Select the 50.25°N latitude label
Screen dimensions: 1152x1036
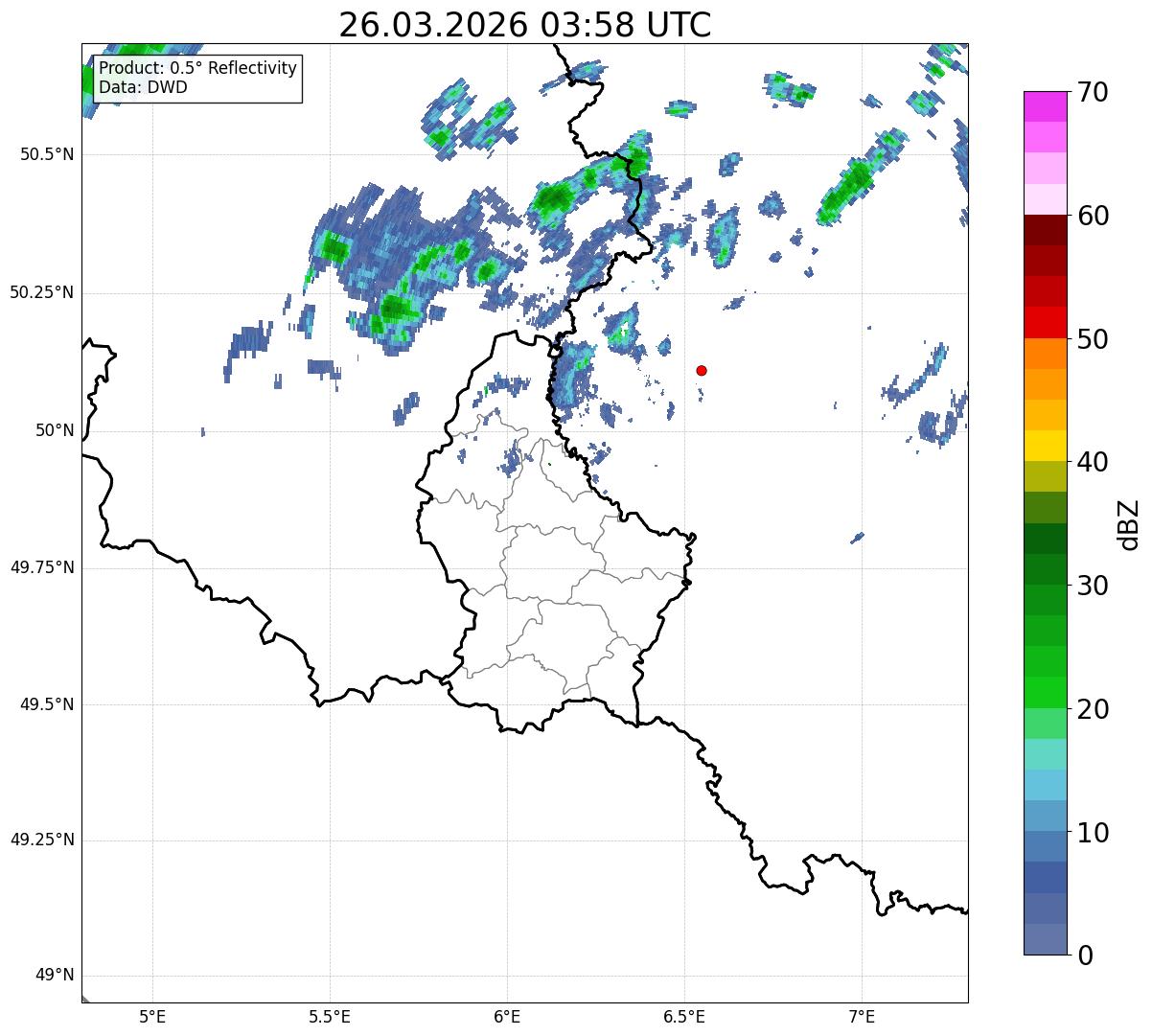pyautogui.click(x=42, y=293)
